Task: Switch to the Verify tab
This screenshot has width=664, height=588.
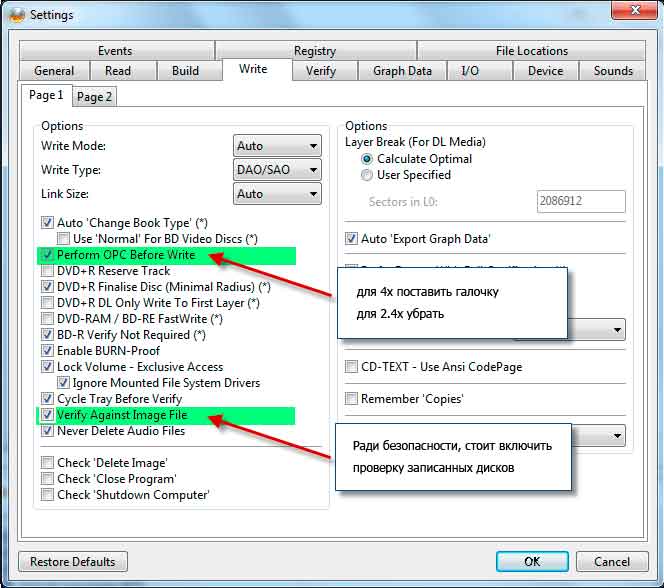Action: 321,71
